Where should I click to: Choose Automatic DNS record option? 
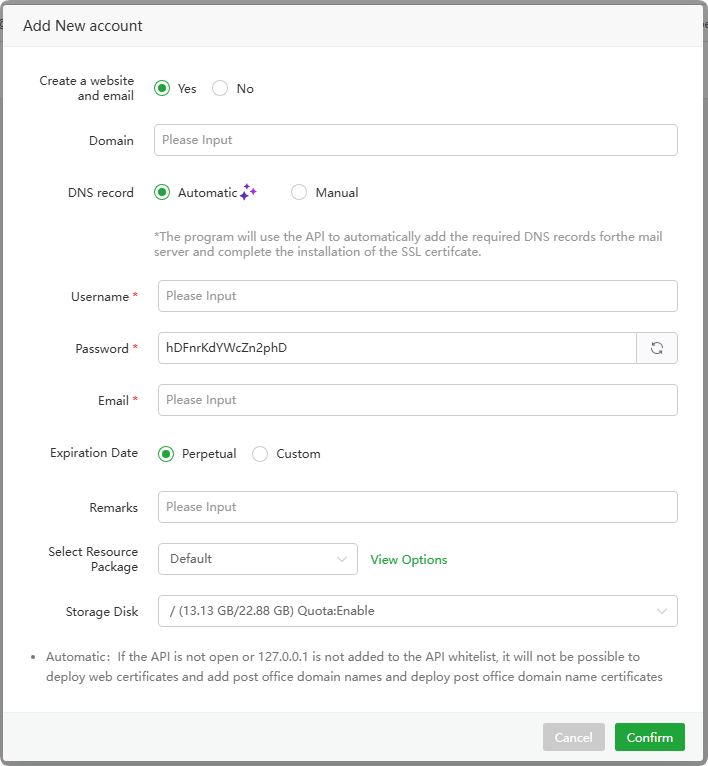162,192
